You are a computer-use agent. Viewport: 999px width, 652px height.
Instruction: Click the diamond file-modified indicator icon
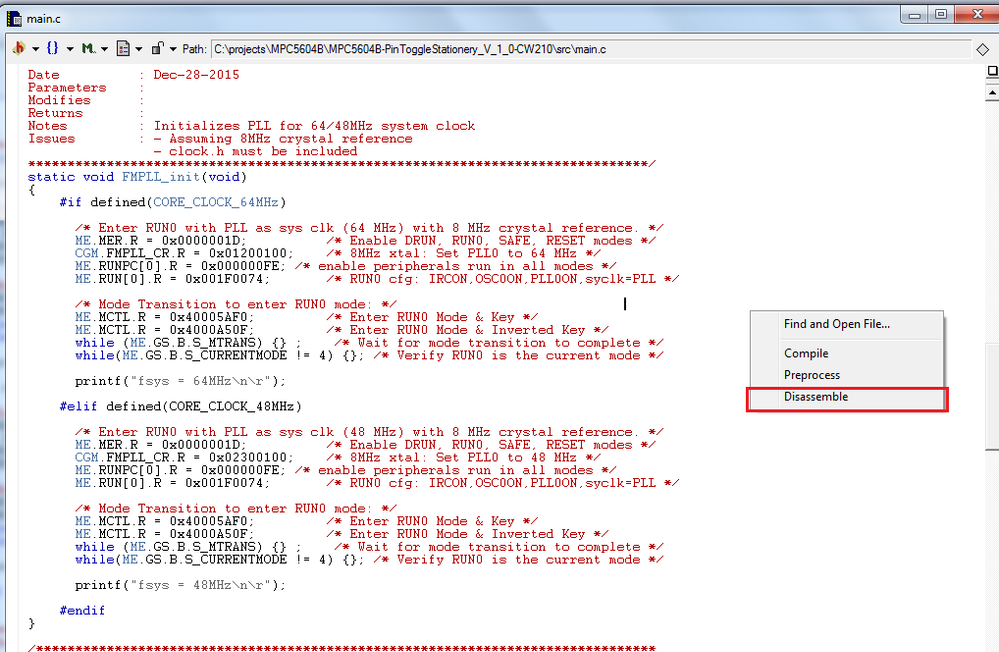(982, 50)
